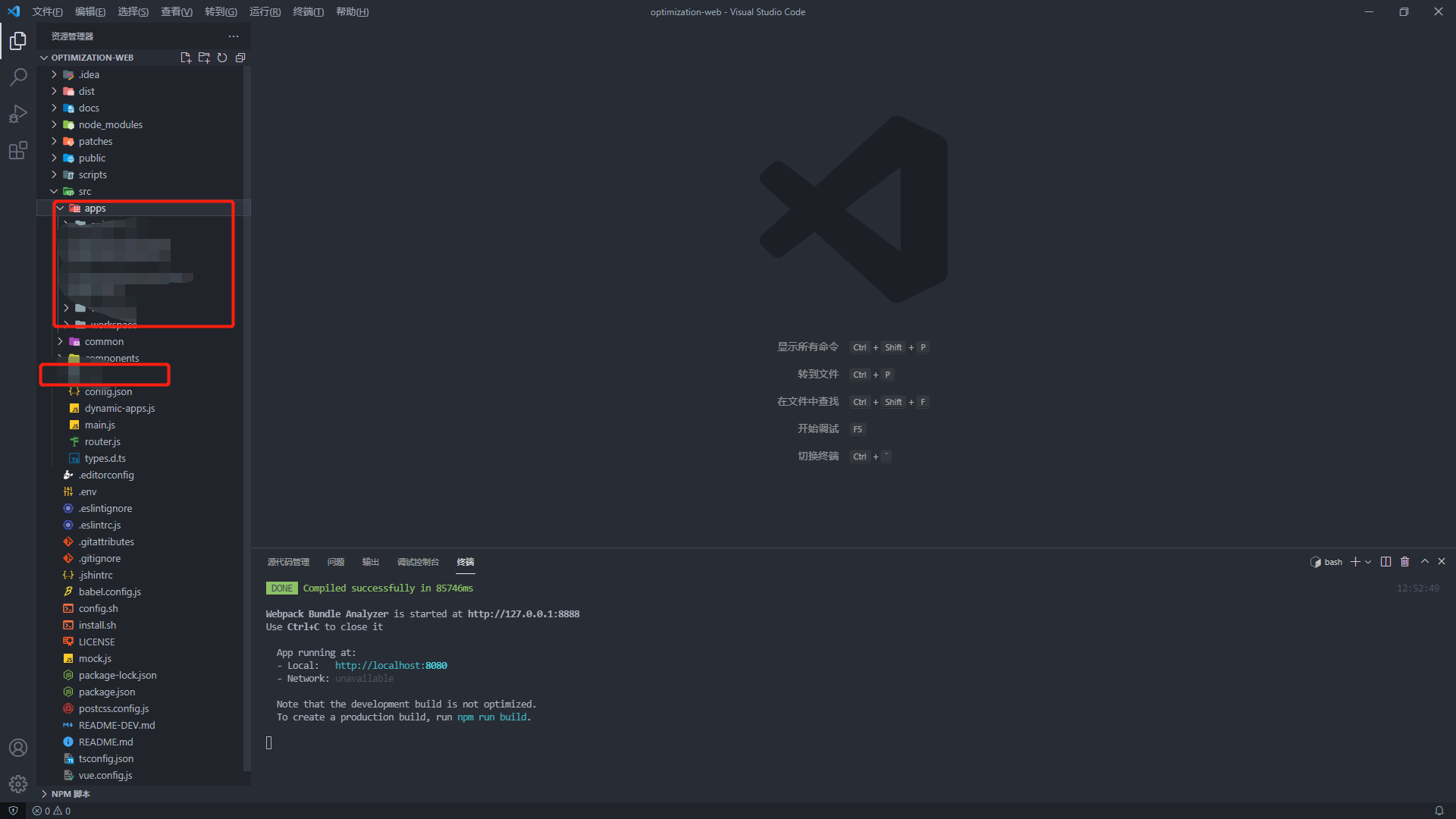Viewport: 1456px width, 819px height.
Task: Expand the node_modules folder
Action: pyautogui.click(x=110, y=124)
